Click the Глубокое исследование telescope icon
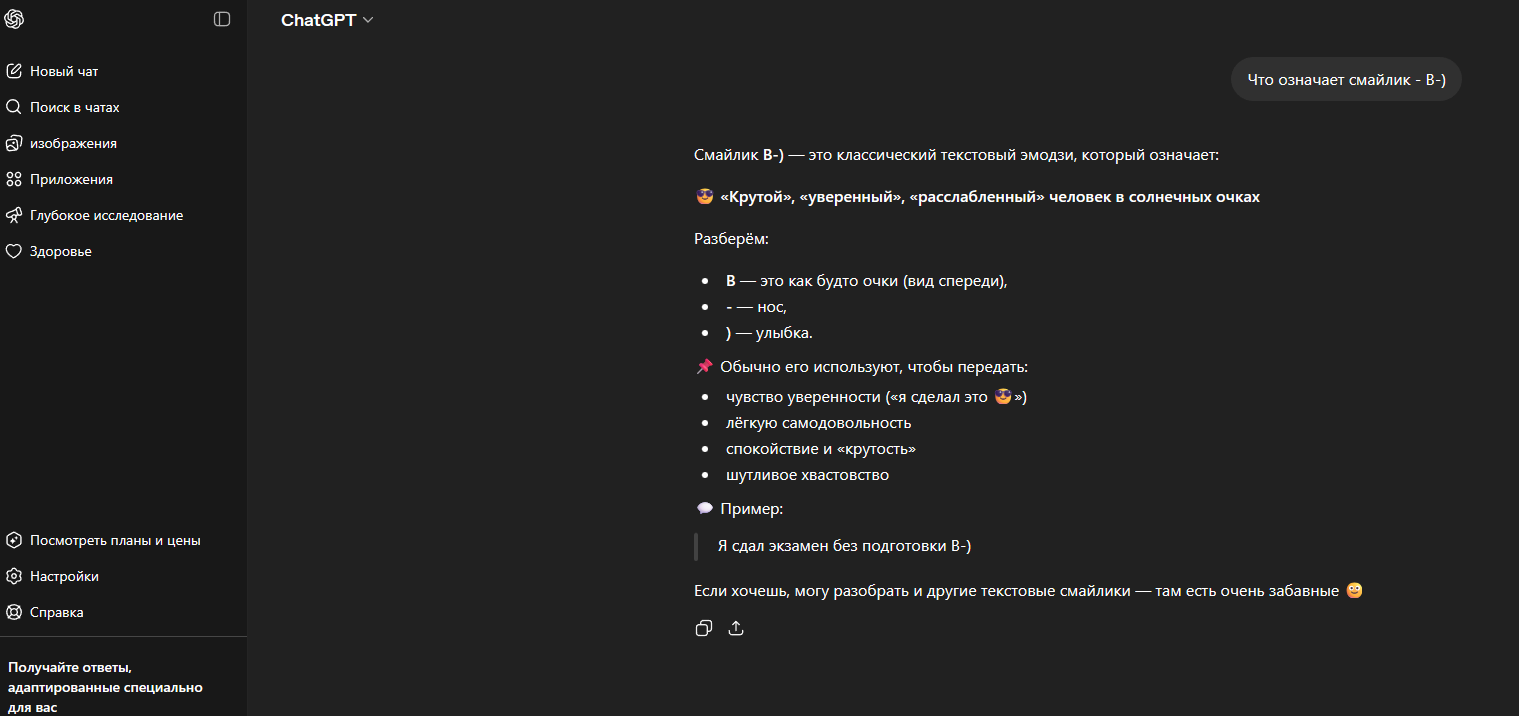 pos(14,215)
